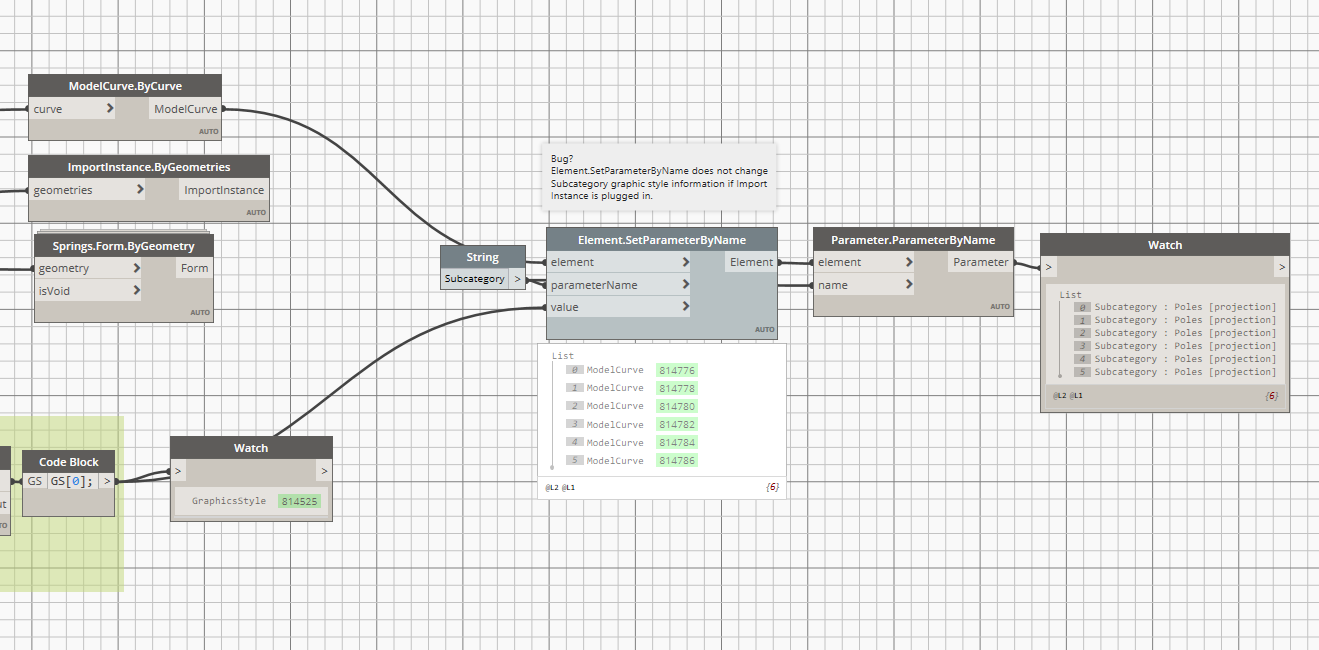Image resolution: width=1319 pixels, height=650 pixels.
Task: Select index 2 Subcategory : Poles row
Action: (x=1176, y=333)
